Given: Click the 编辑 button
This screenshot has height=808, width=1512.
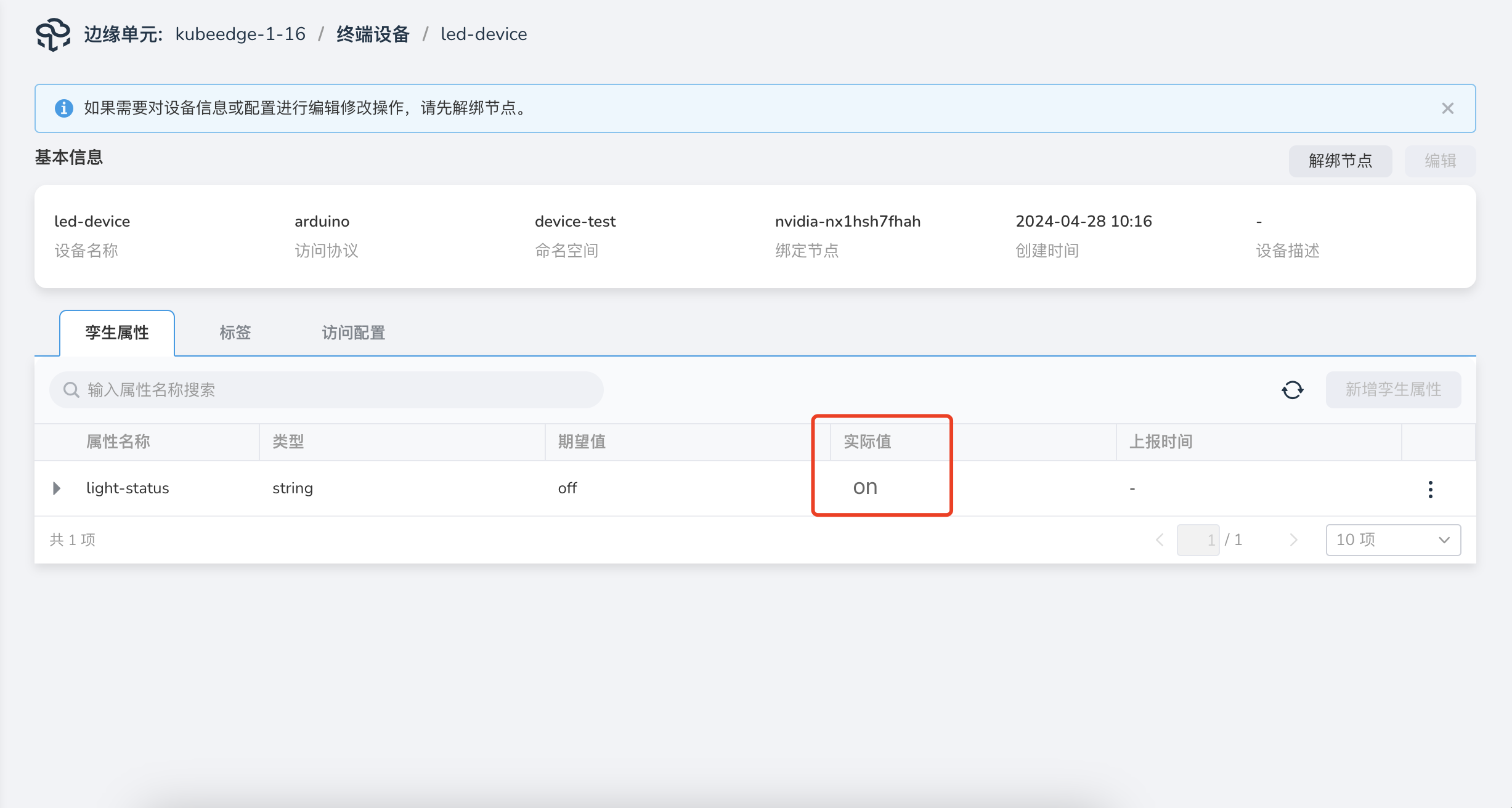Looking at the screenshot, I should 1440,161.
